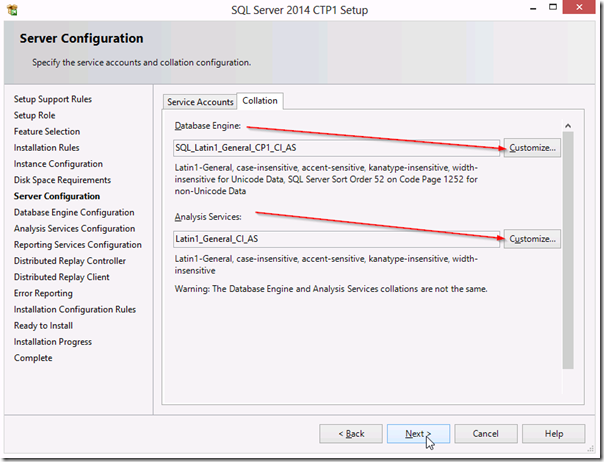Proceed with the Next button
Screen dimensions: 604x462
tap(418, 434)
